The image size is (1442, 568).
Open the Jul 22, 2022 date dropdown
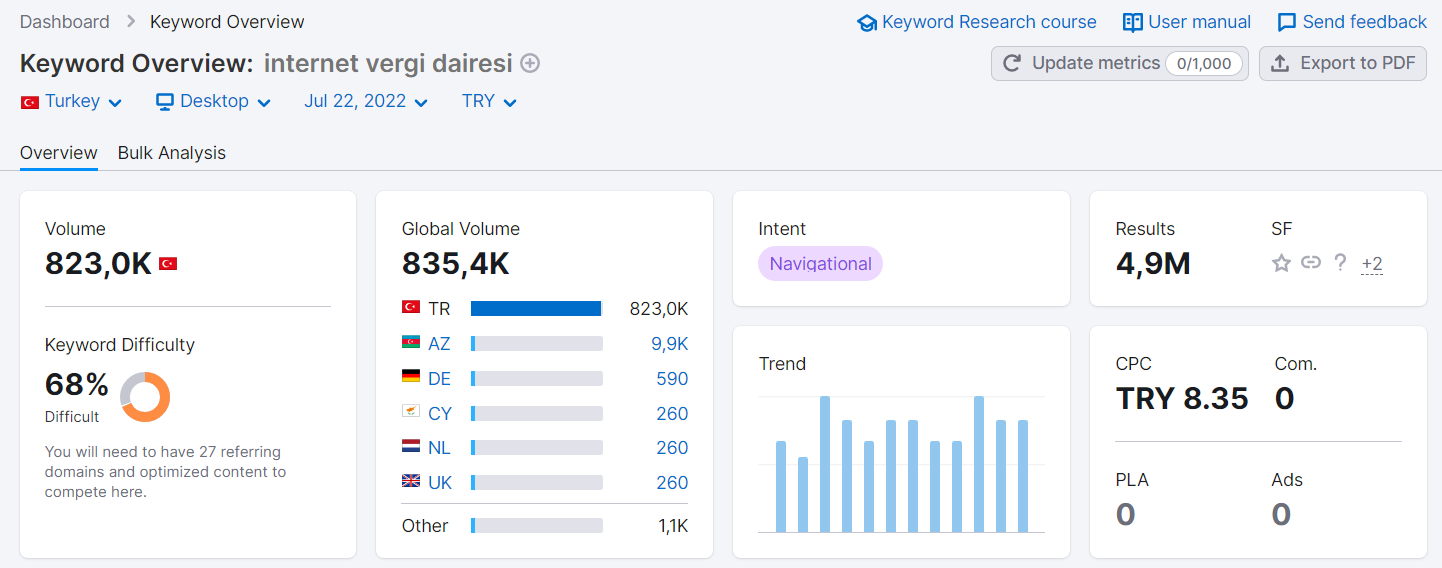tap(366, 101)
